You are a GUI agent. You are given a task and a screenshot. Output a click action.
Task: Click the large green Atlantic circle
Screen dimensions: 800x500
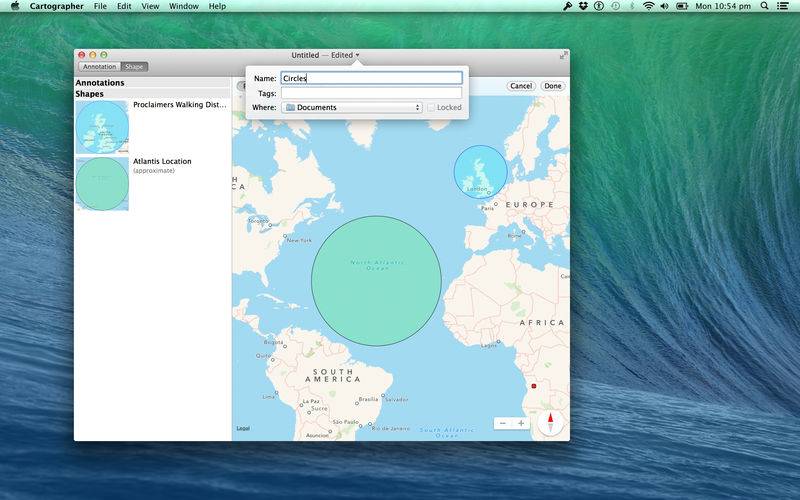coord(377,281)
